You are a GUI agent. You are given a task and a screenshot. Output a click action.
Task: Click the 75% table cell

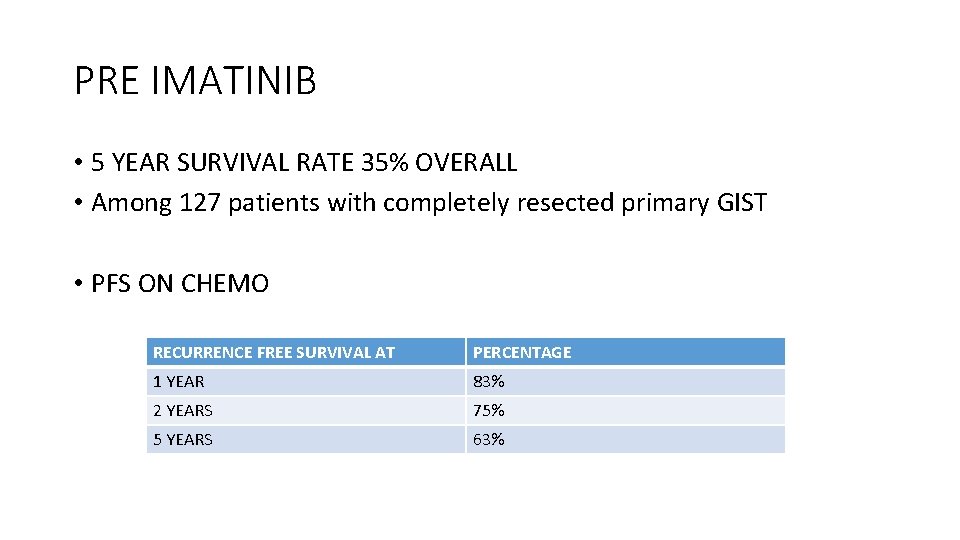625,410
